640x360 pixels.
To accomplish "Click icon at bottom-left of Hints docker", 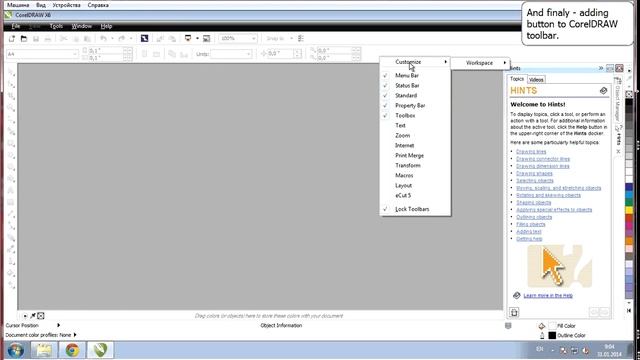I will point(514,313).
